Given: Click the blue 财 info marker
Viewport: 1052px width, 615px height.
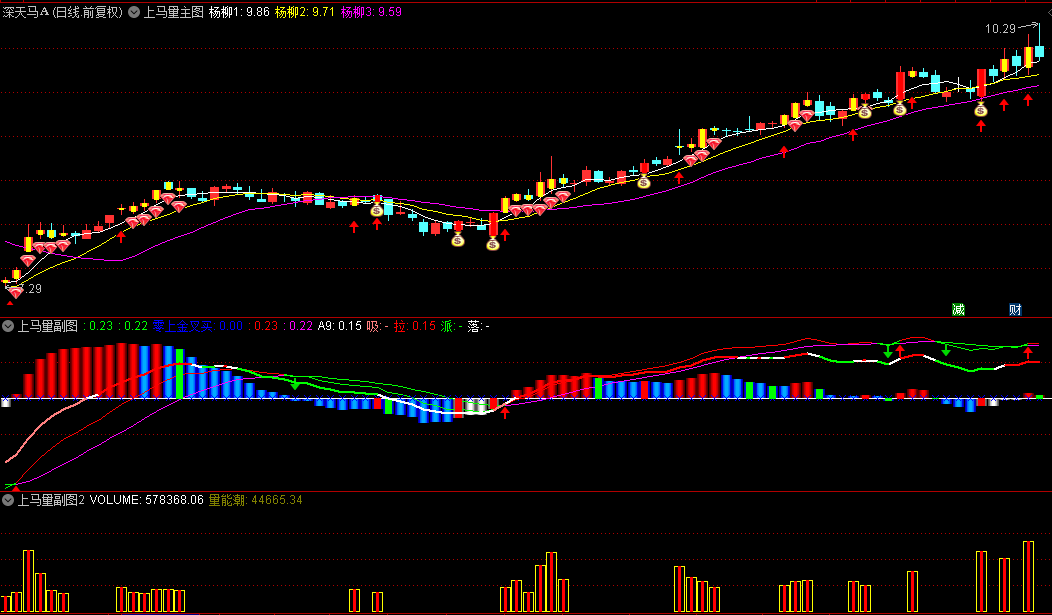Looking at the screenshot, I should click(x=1015, y=309).
